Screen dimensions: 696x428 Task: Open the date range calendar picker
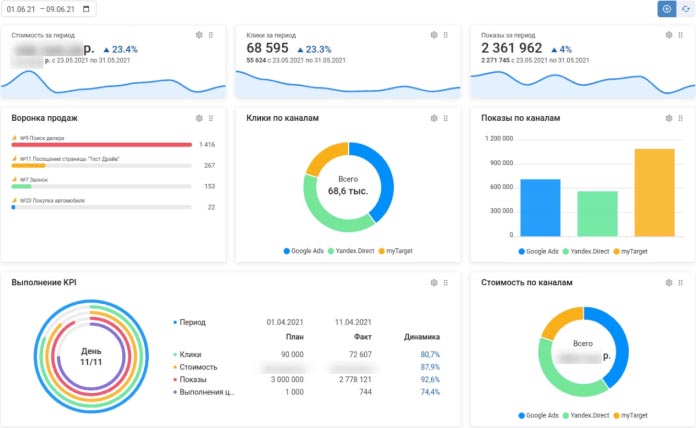point(86,9)
